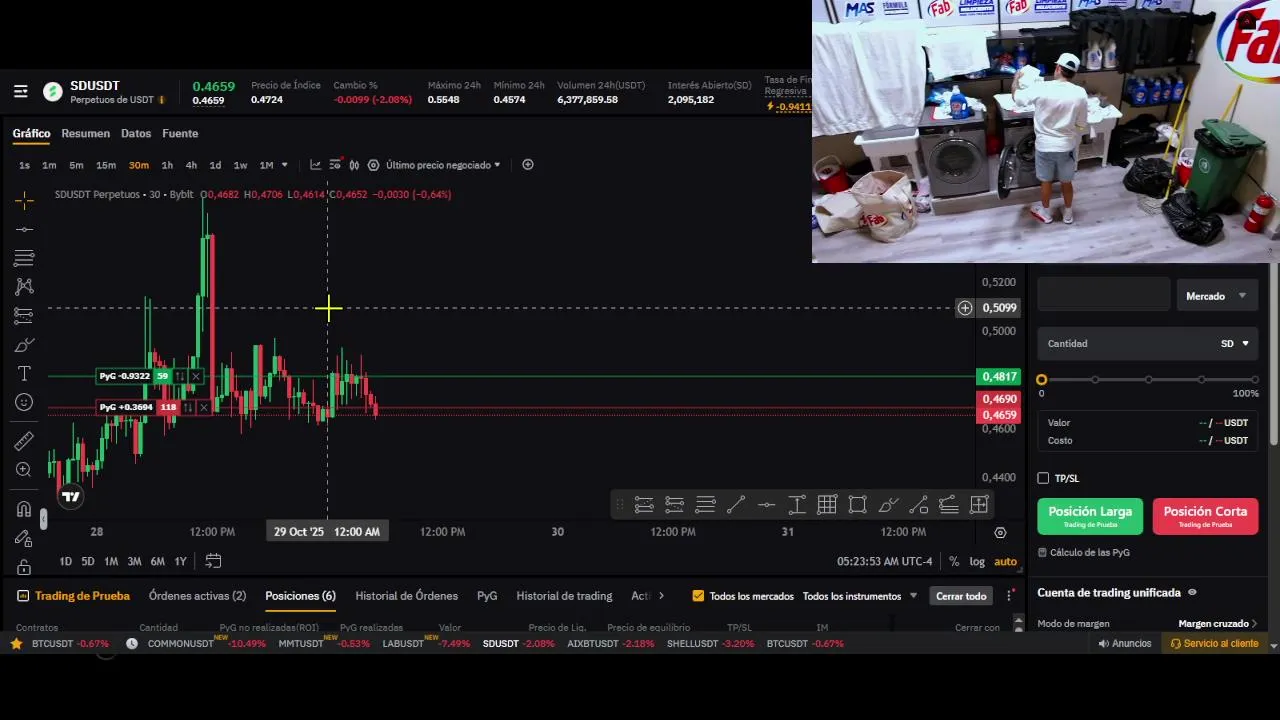
Task: Toggle log scale on chart
Action: pyautogui.click(x=977, y=561)
